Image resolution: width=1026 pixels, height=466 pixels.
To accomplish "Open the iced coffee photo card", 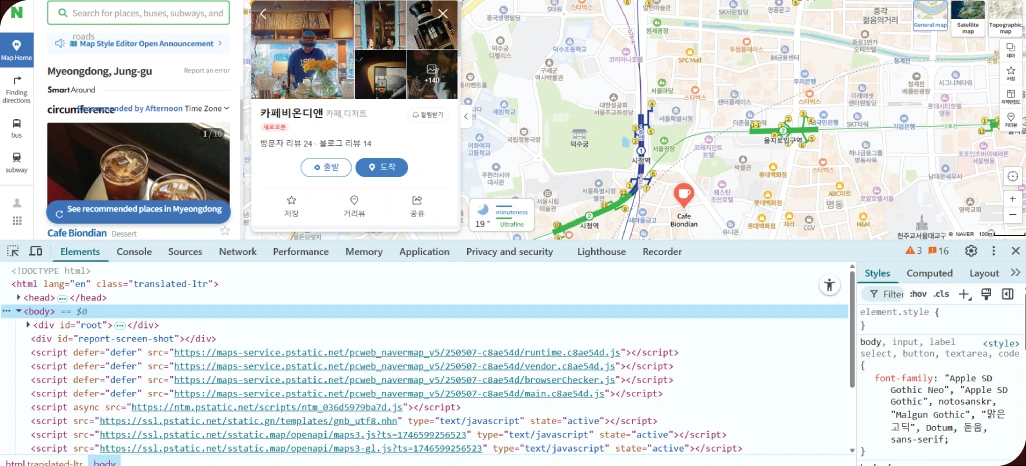I will [139, 161].
